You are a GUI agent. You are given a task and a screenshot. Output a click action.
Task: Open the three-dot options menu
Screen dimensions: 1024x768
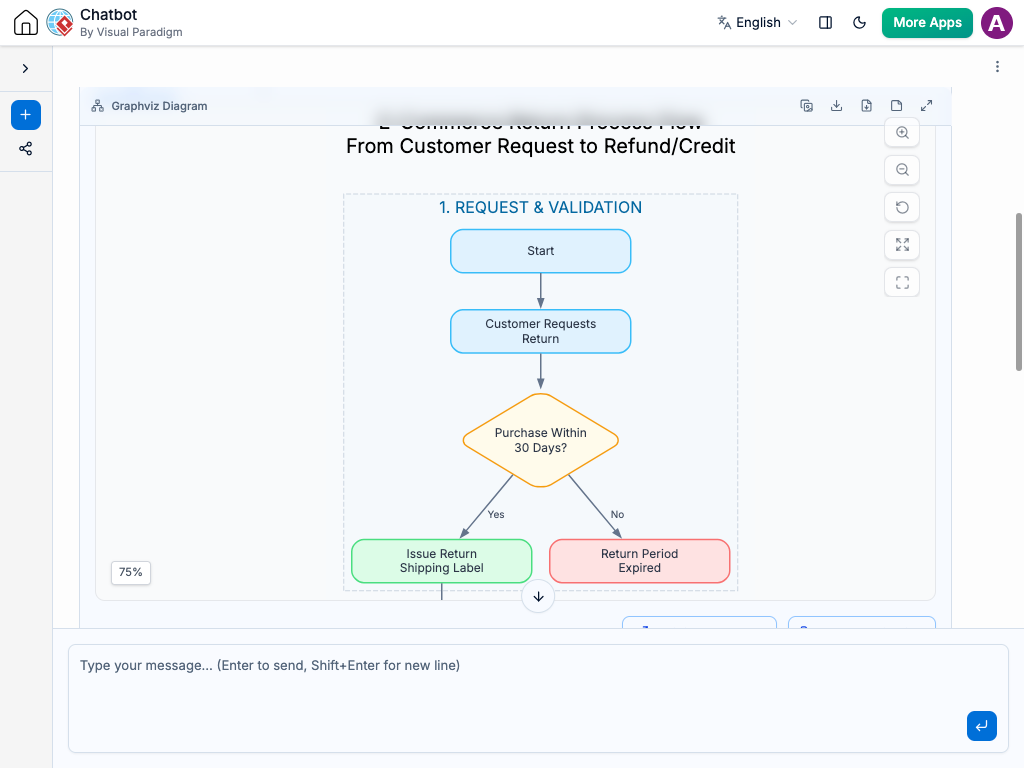[x=997, y=67]
